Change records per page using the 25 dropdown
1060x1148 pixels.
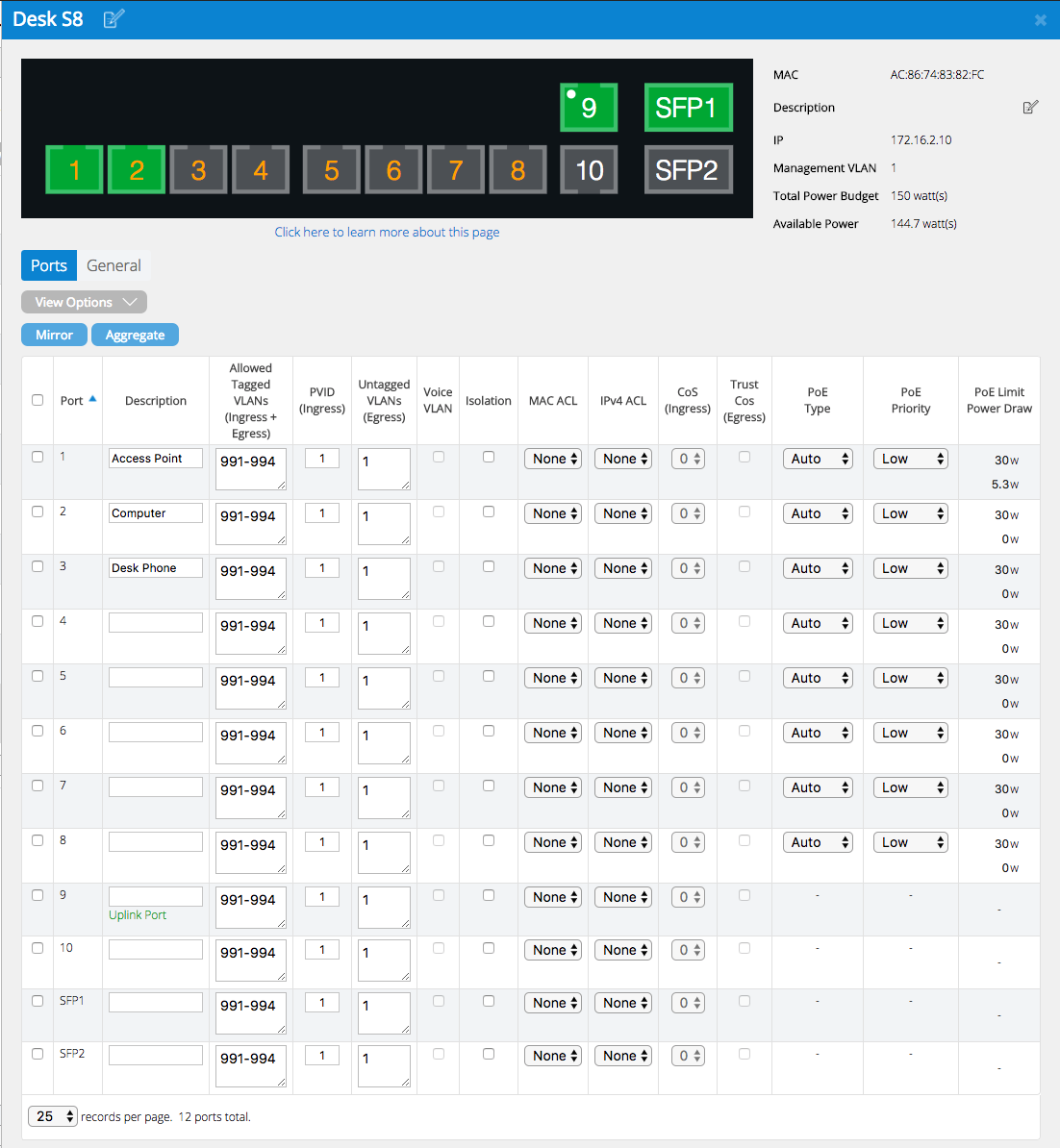click(x=52, y=1116)
